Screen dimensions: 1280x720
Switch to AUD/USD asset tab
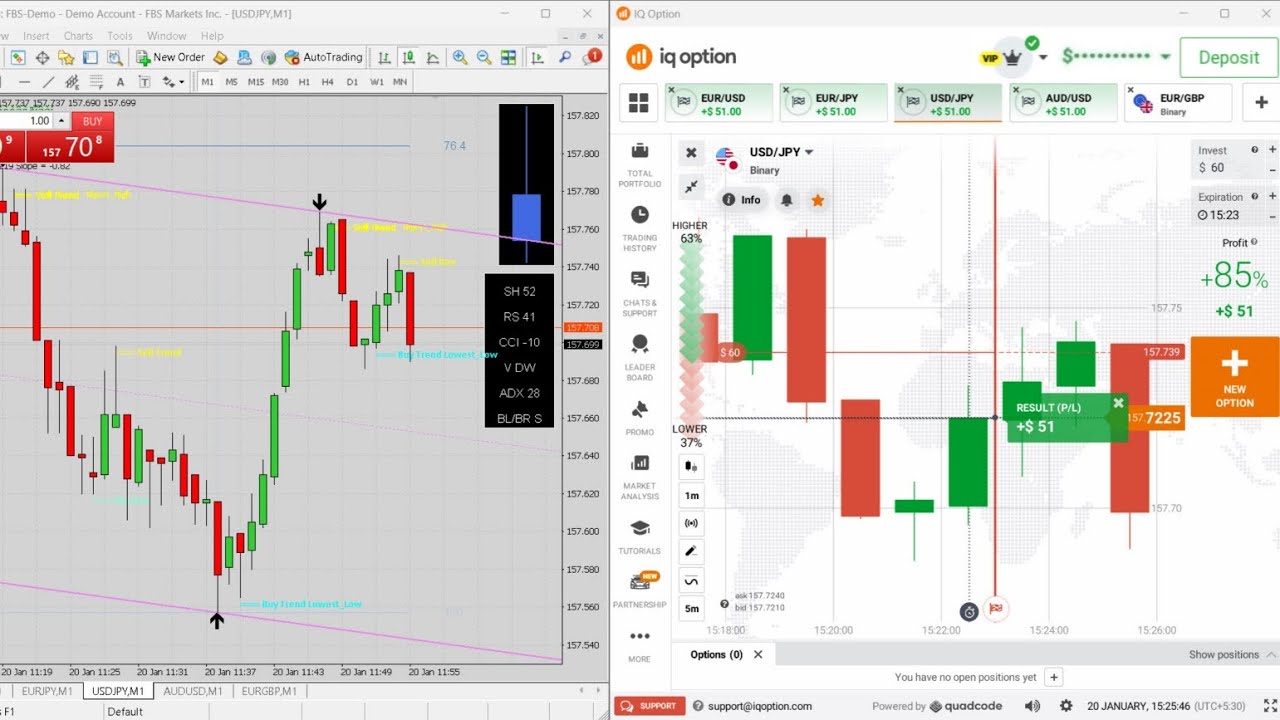click(1062, 103)
